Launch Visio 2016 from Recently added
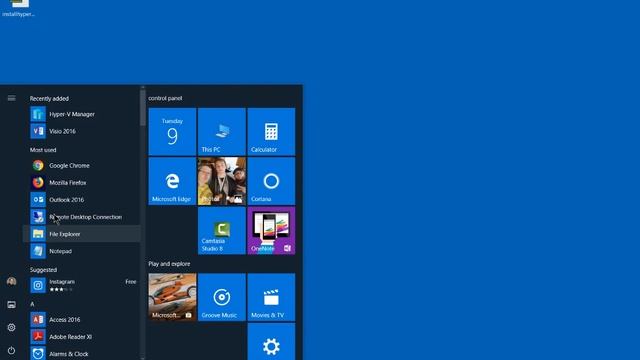Viewport: 640px width, 360px height. click(82, 131)
